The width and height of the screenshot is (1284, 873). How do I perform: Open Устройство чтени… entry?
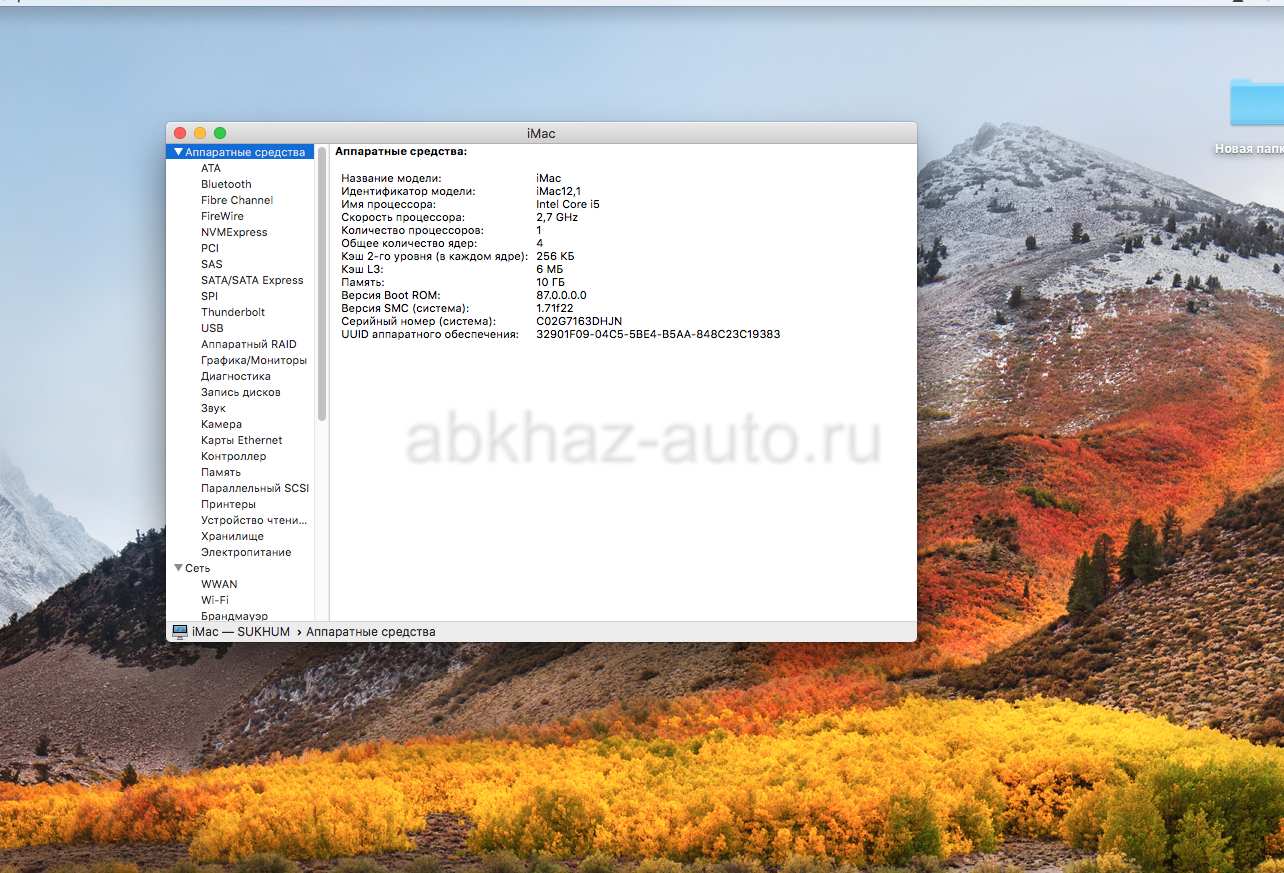[x=254, y=520]
